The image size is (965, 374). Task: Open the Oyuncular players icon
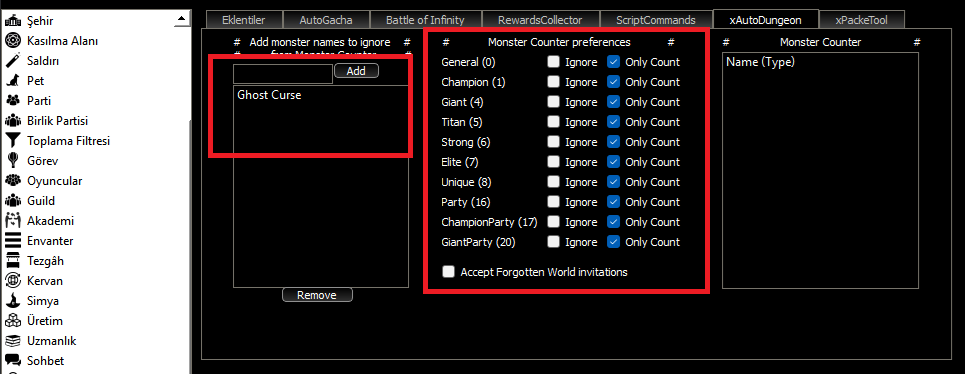12,181
